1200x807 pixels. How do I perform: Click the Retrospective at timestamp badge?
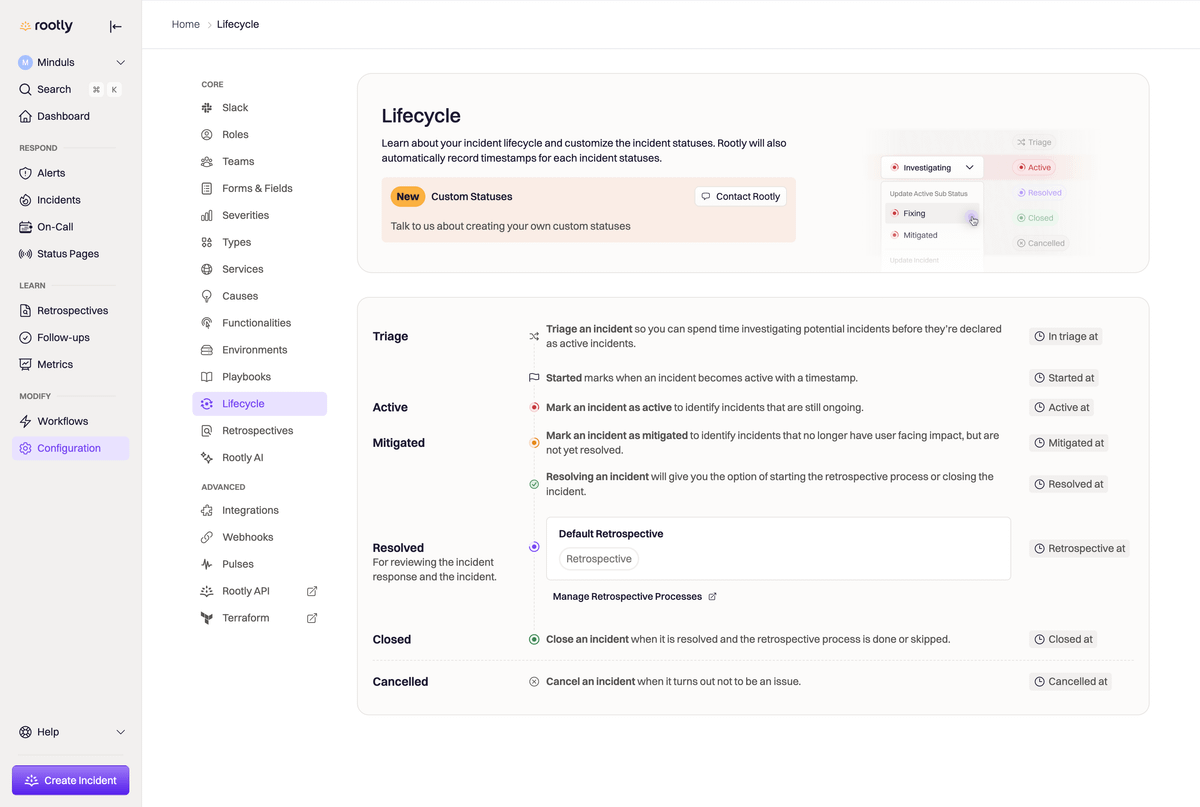(1080, 549)
